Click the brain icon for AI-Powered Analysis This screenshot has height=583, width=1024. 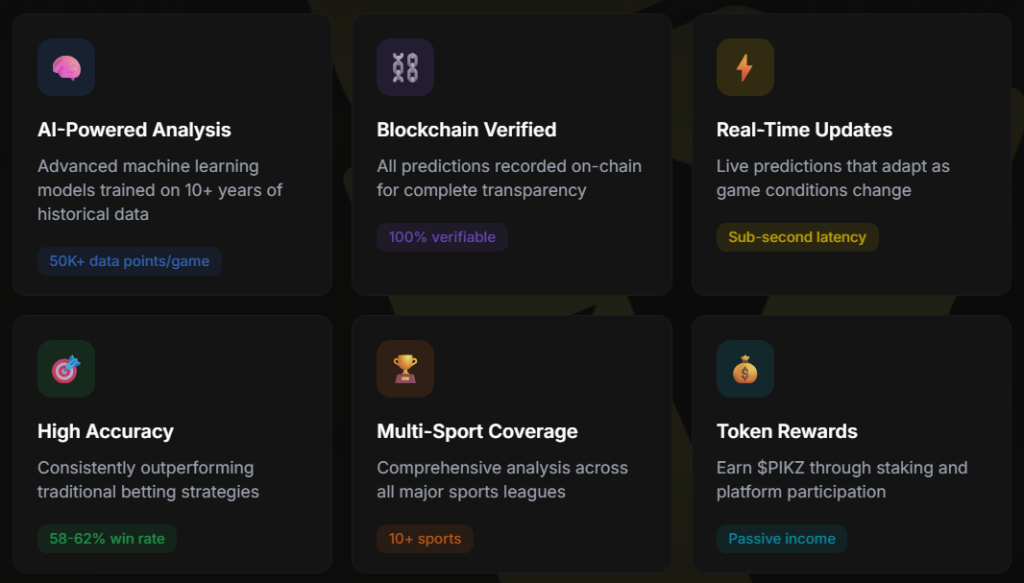point(66,67)
